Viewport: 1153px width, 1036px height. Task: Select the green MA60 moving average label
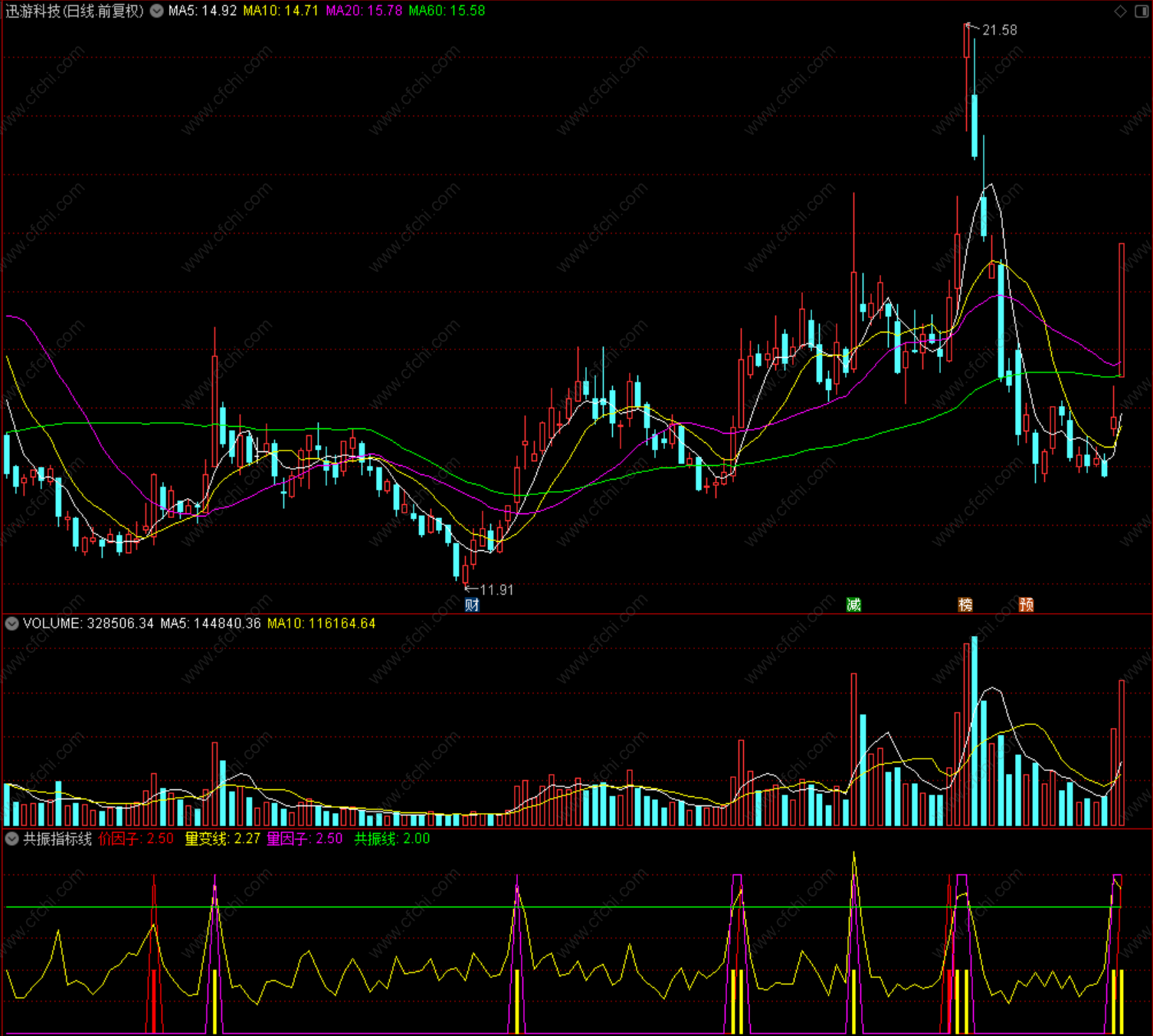tap(447, 11)
